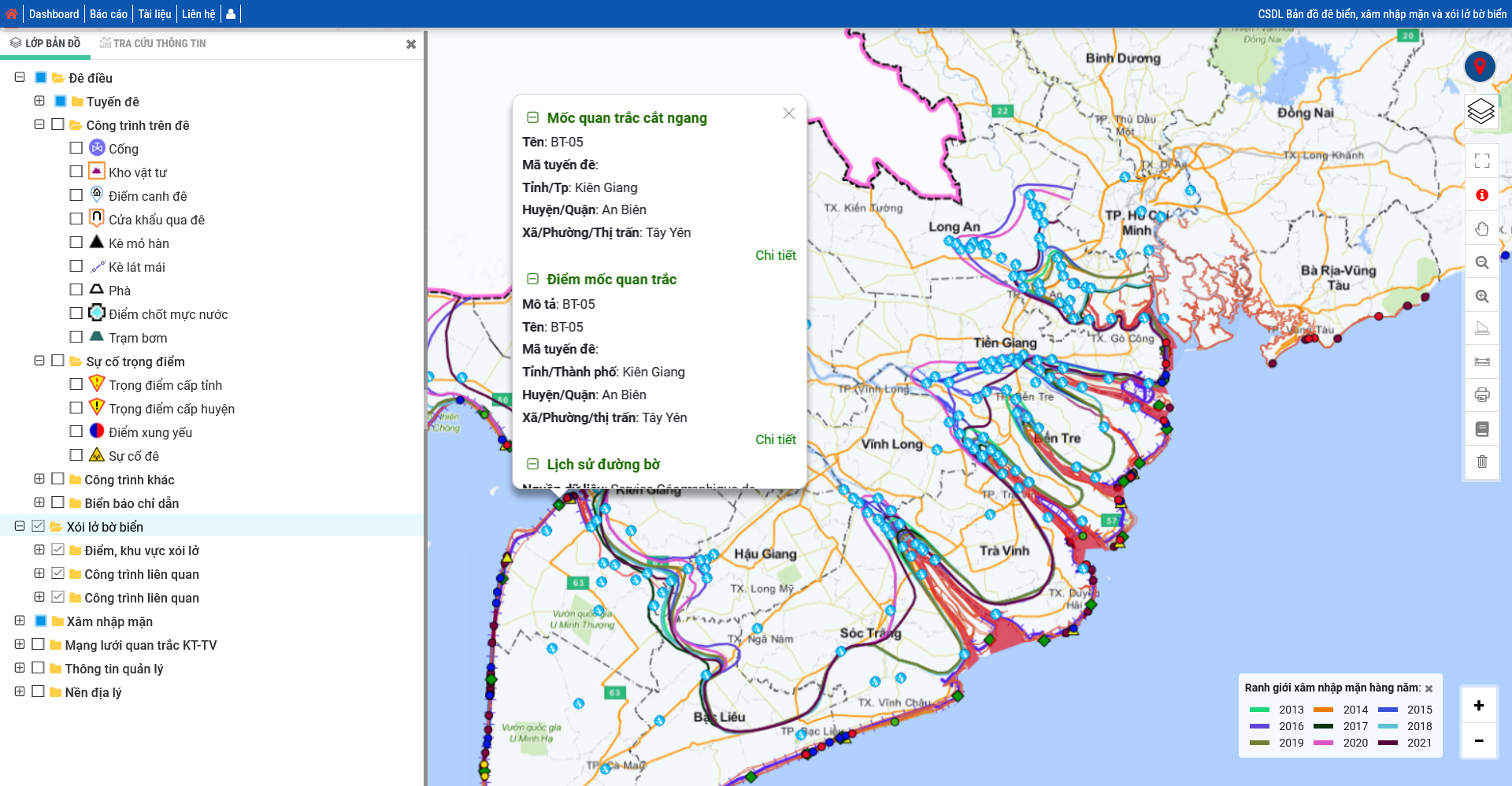Viewport: 1512px width, 786px height.
Task: Collapse the Sự cố trọng điểm group
Action: point(39,361)
